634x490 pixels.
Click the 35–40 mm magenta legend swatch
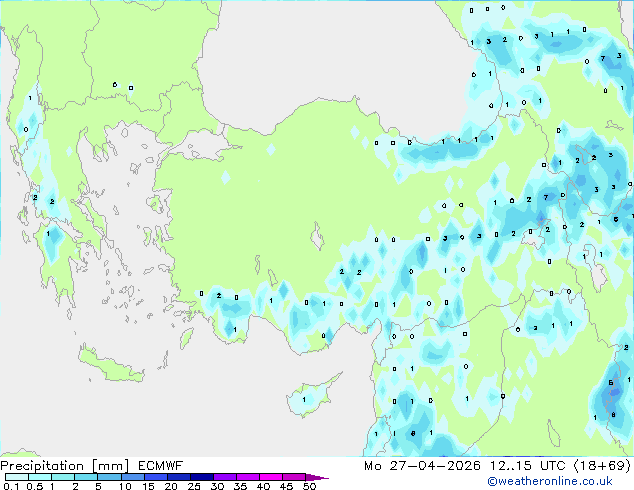pos(248,477)
